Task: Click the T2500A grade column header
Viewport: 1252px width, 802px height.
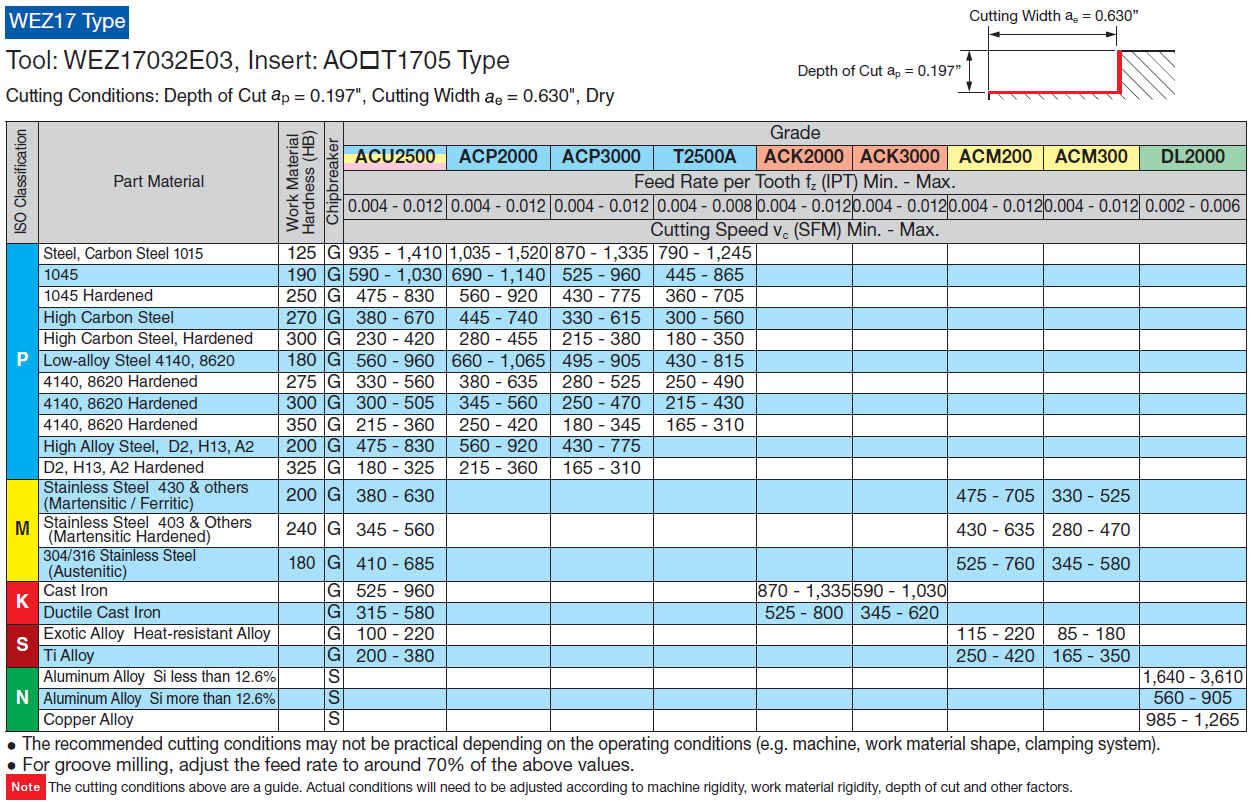Action: pos(703,156)
